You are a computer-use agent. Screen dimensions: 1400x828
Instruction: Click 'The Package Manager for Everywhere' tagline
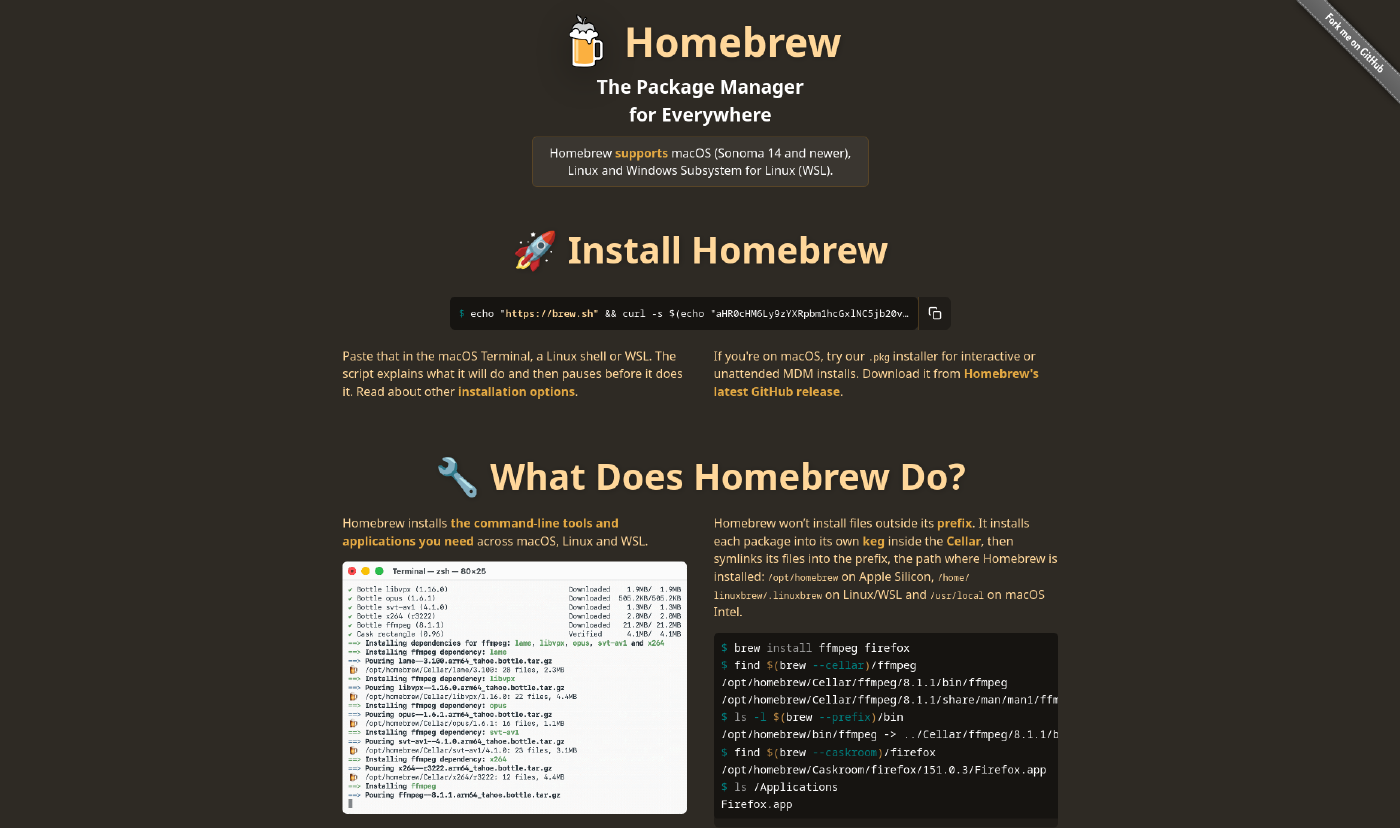pyautogui.click(x=700, y=101)
